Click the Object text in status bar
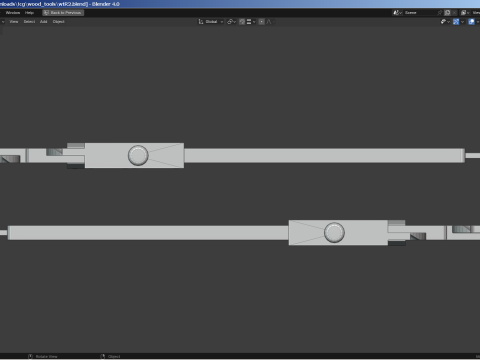 click(114, 356)
